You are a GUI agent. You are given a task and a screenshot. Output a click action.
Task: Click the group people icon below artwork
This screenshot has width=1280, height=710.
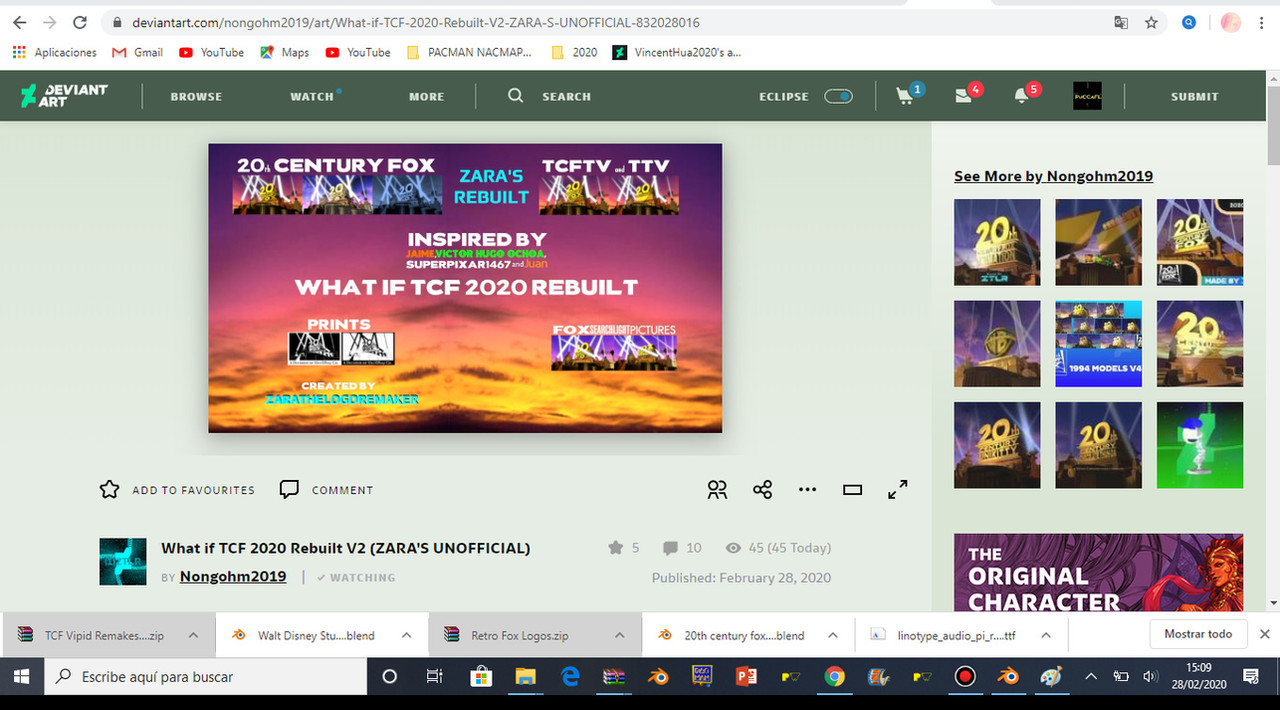717,489
